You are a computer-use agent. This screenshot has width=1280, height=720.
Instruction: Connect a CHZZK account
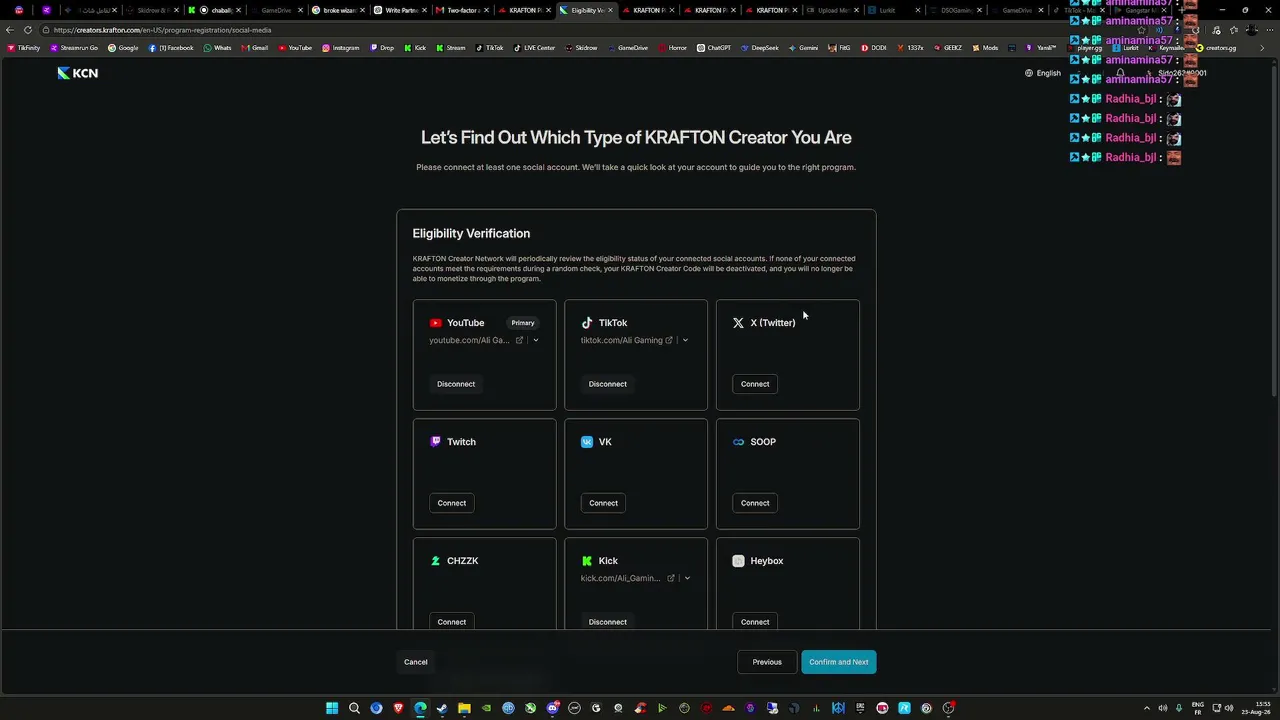click(x=452, y=622)
